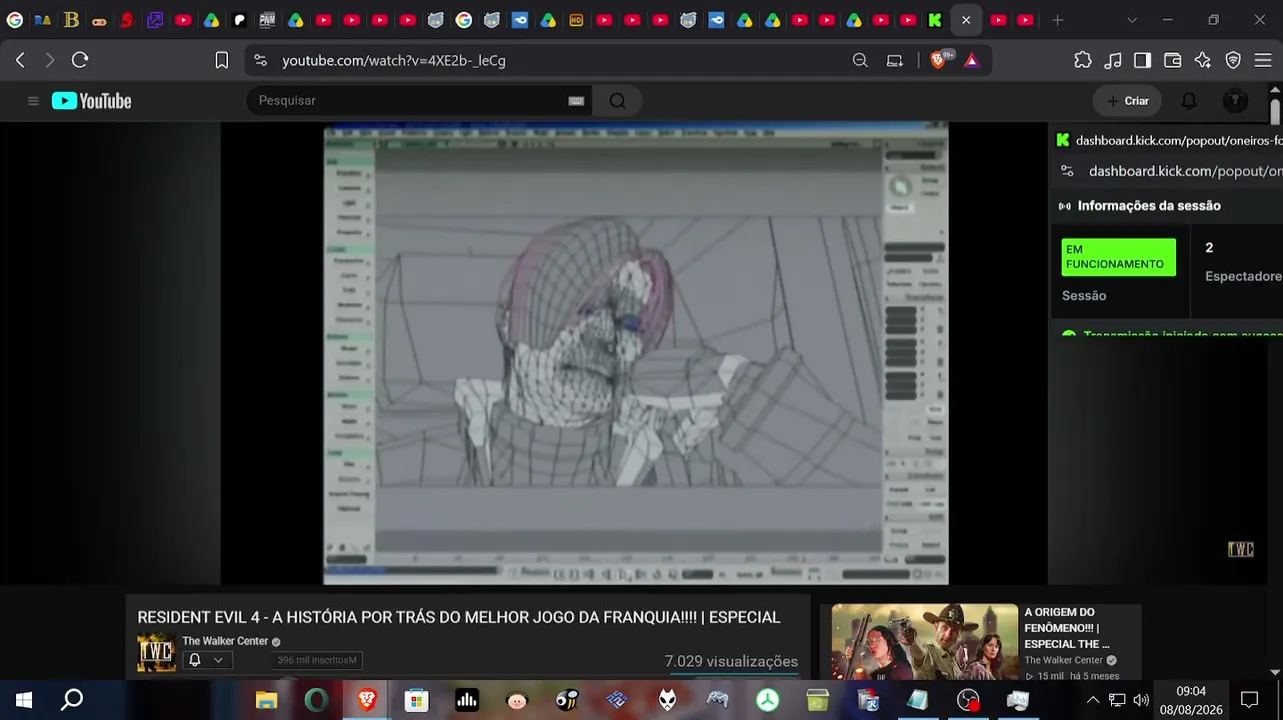The width and height of the screenshot is (1283, 720).
Task: Click the Resident Evil 4 video title
Action: (x=459, y=617)
